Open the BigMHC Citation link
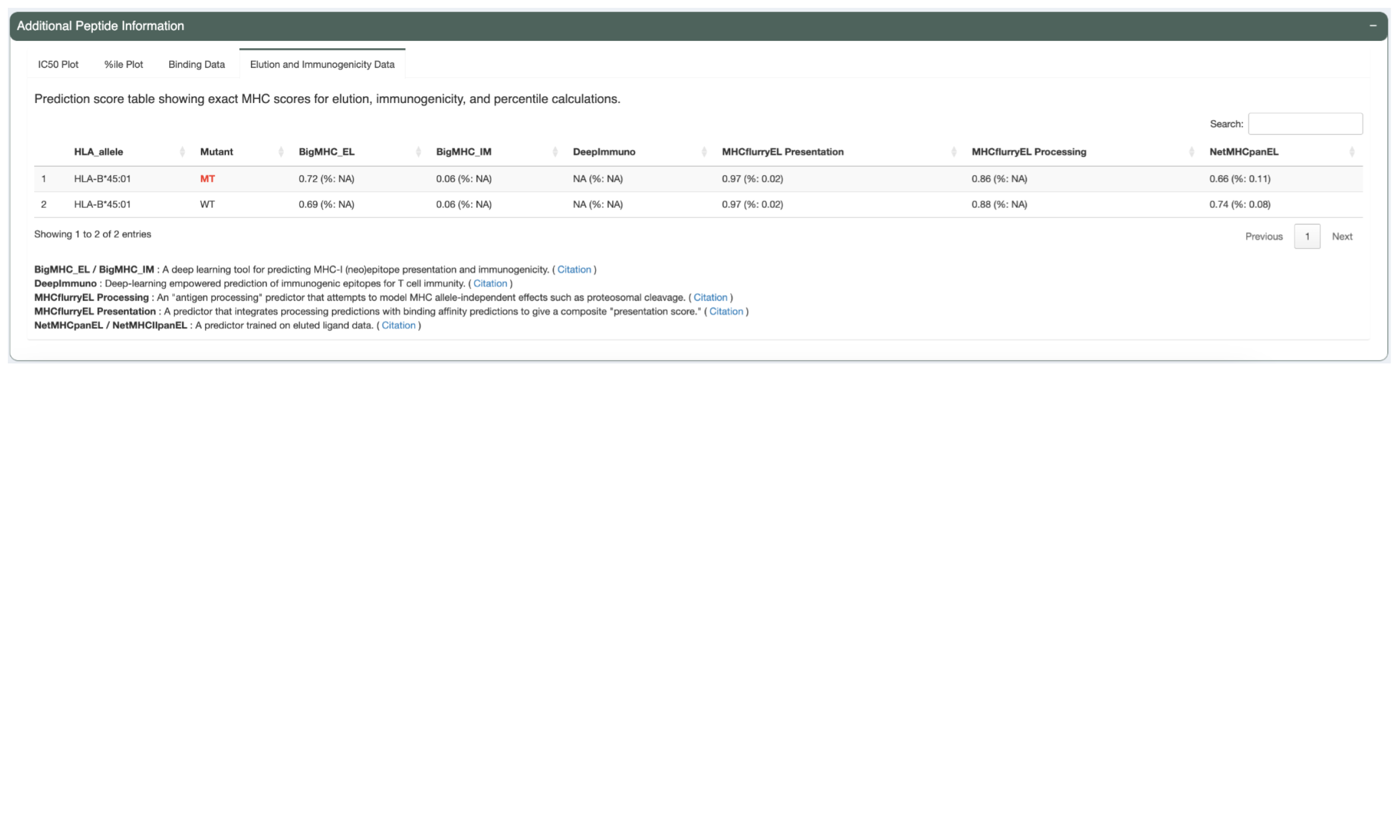The image size is (1400, 840). [575, 269]
